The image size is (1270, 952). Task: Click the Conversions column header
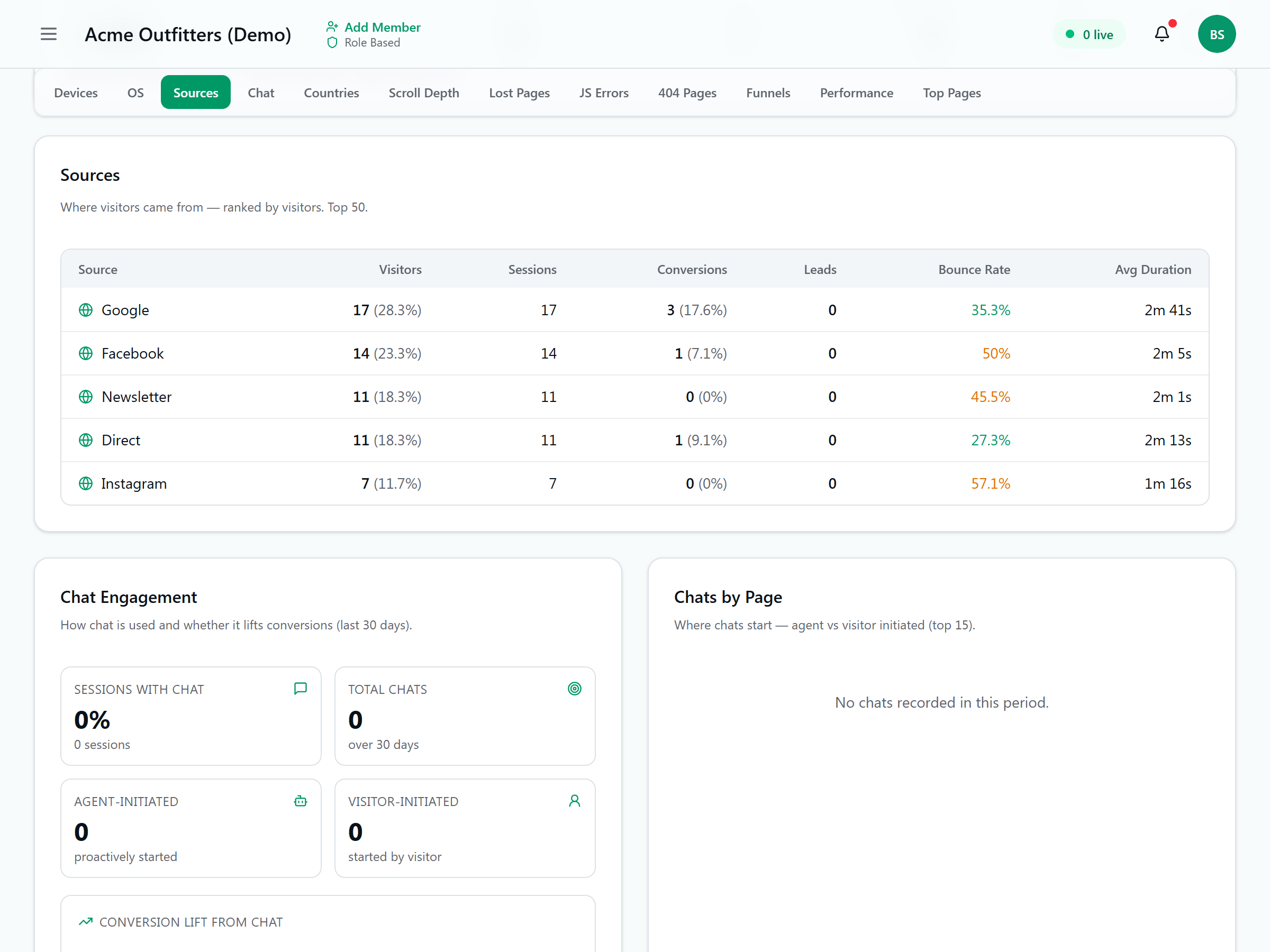click(x=692, y=270)
